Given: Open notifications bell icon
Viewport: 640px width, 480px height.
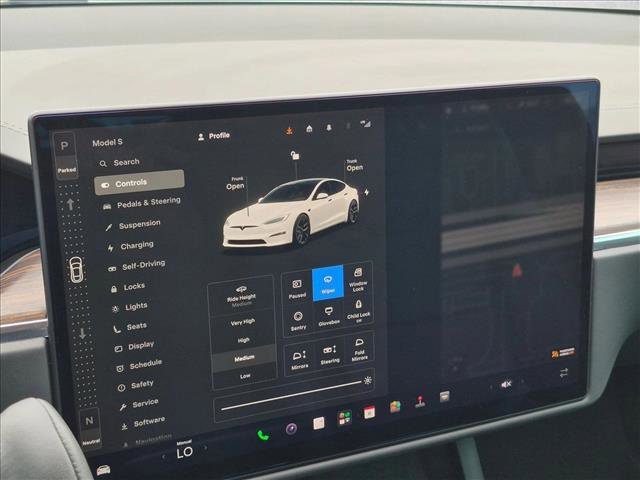Looking at the screenshot, I should (329, 128).
